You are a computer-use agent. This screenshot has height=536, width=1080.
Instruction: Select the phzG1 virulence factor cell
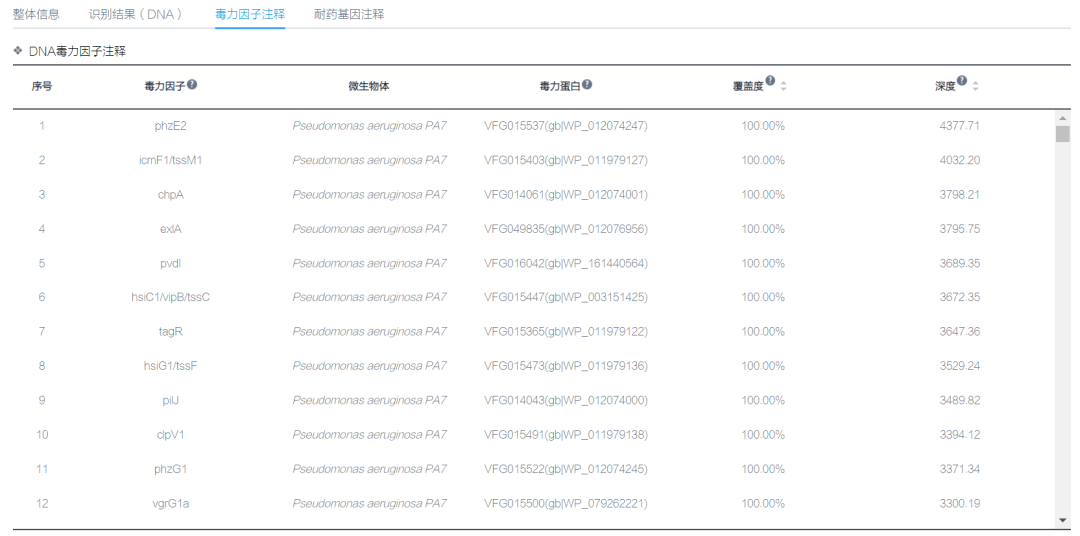coord(170,469)
